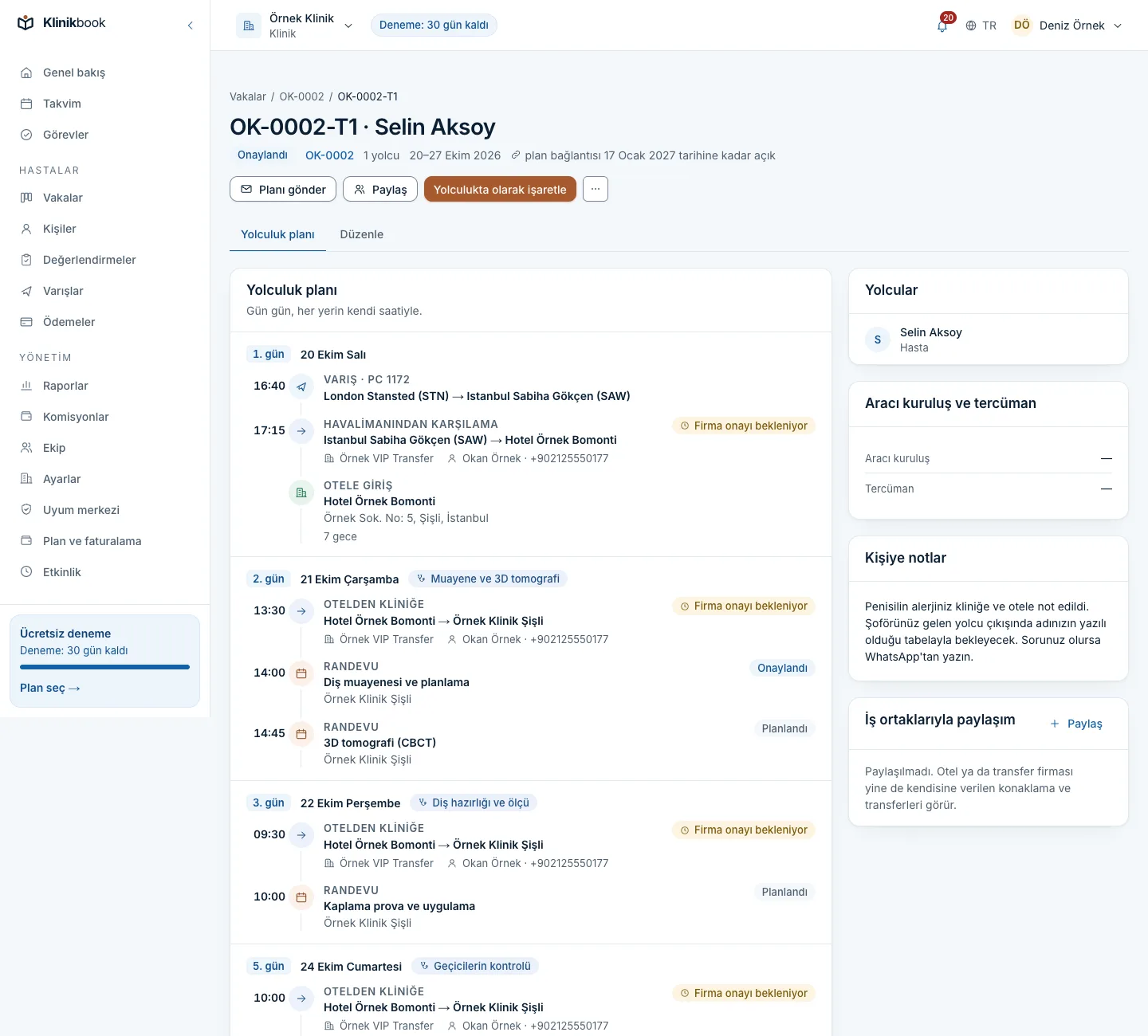Open Uyum merkezi page

[104, 510]
